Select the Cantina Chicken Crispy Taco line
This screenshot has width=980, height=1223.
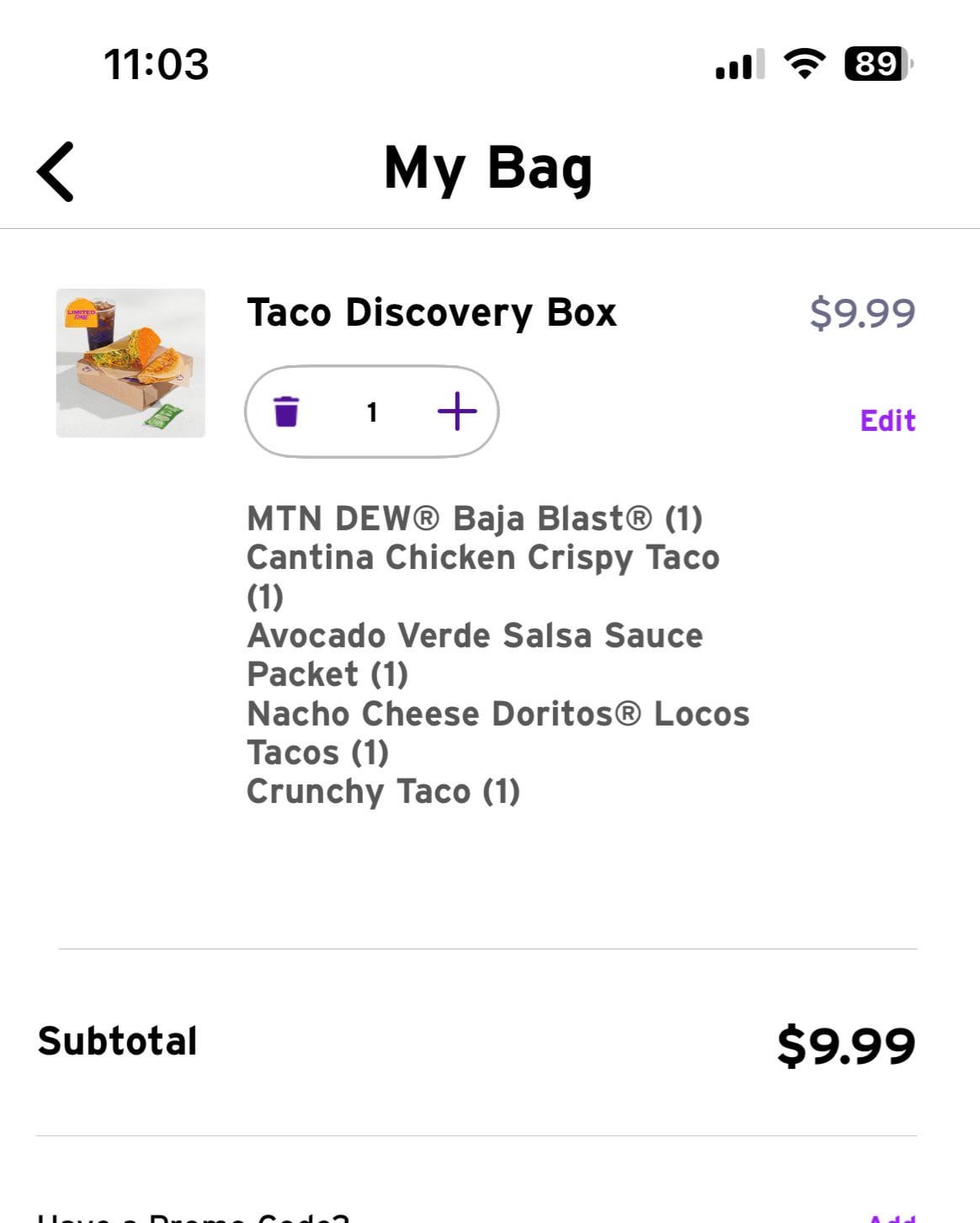482,558
